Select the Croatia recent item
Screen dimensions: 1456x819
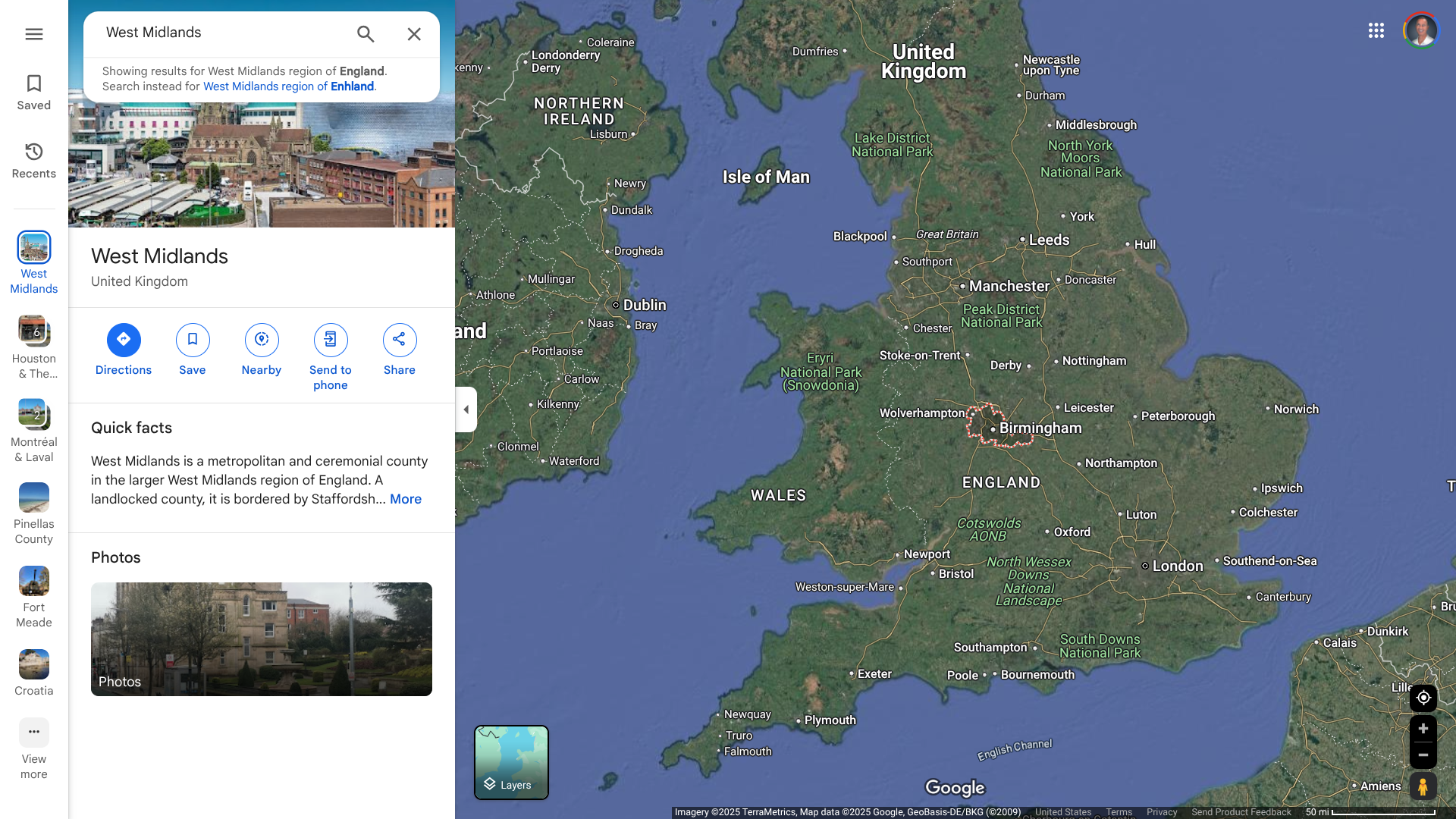click(x=33, y=665)
